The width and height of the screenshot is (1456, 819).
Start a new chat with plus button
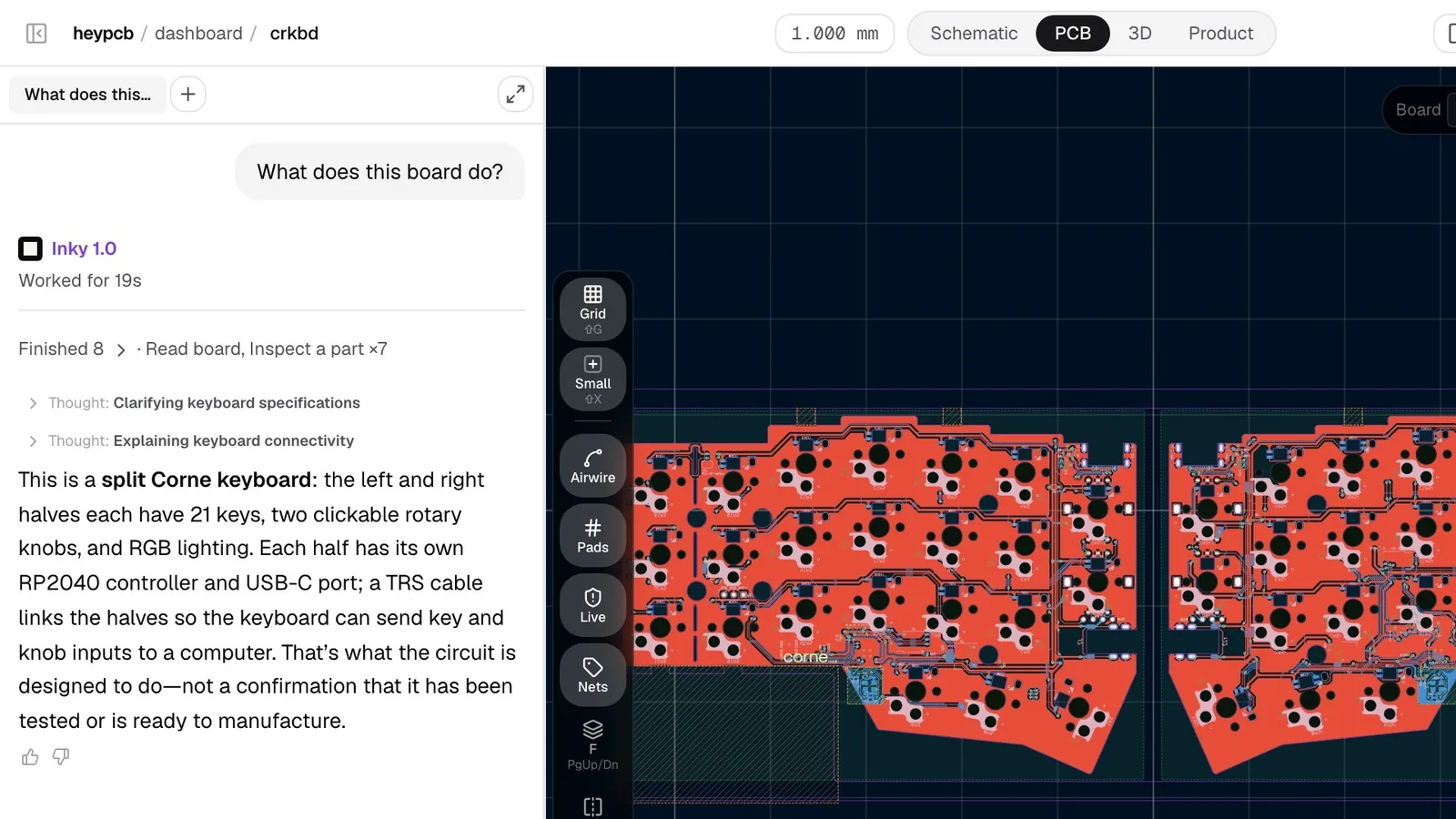point(187,95)
